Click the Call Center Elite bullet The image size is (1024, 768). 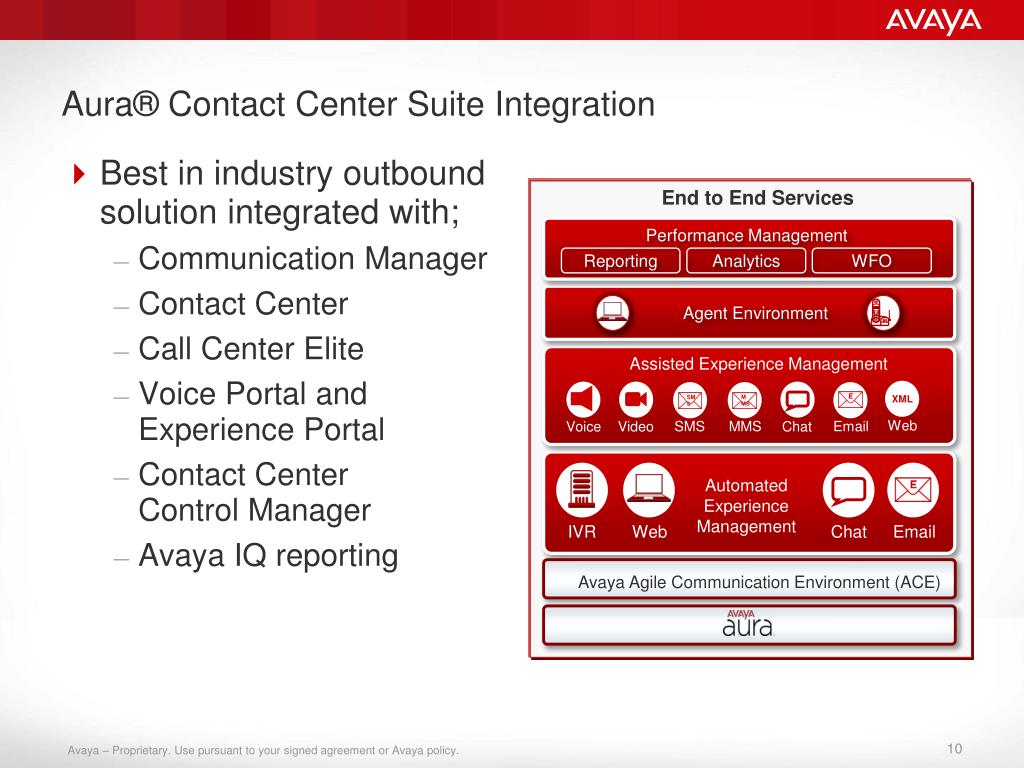pos(251,349)
